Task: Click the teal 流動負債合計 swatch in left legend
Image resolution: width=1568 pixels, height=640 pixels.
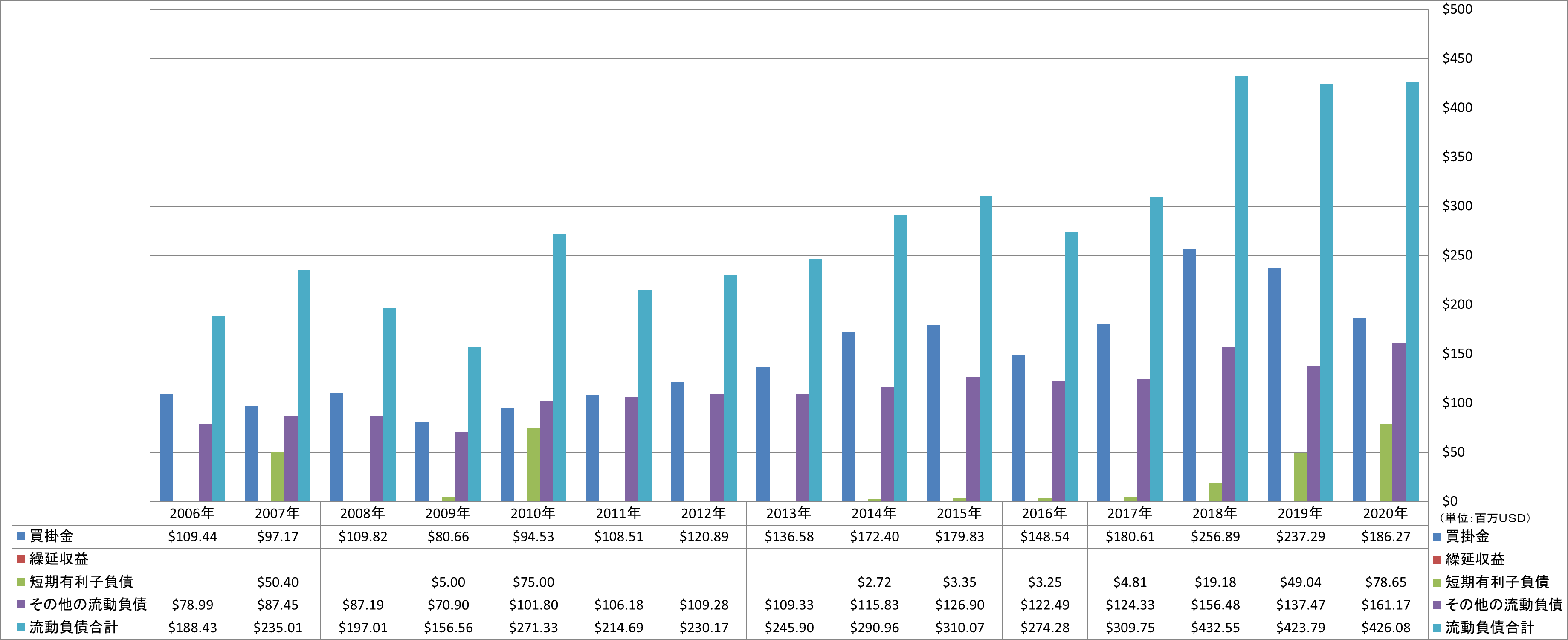Action: click(21, 628)
